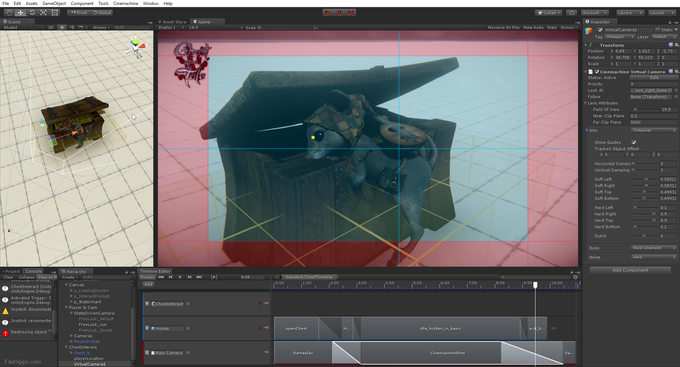680x367 pixels.
Task: Click the Maximize On Play button
Action: tap(503, 27)
